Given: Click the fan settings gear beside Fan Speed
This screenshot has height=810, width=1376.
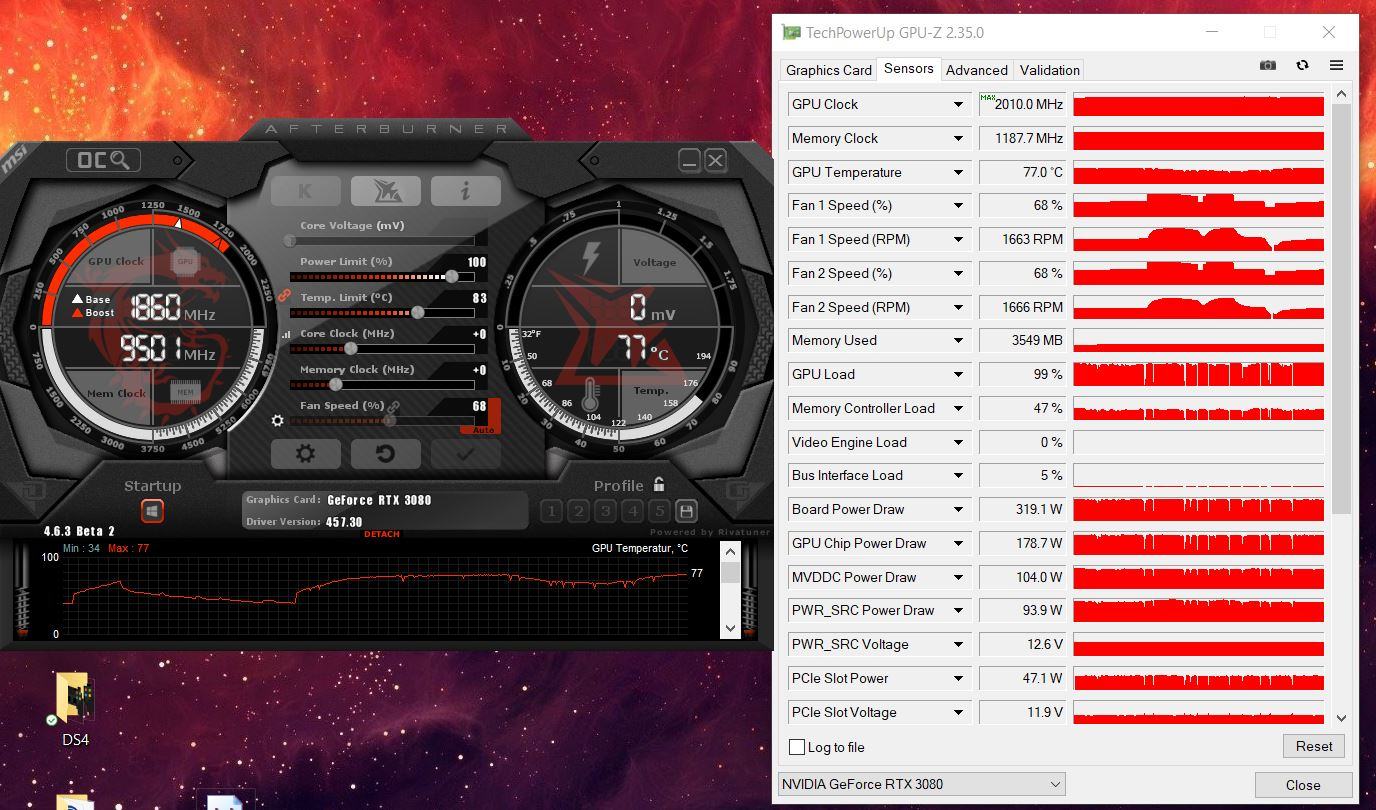Looking at the screenshot, I should point(278,421).
